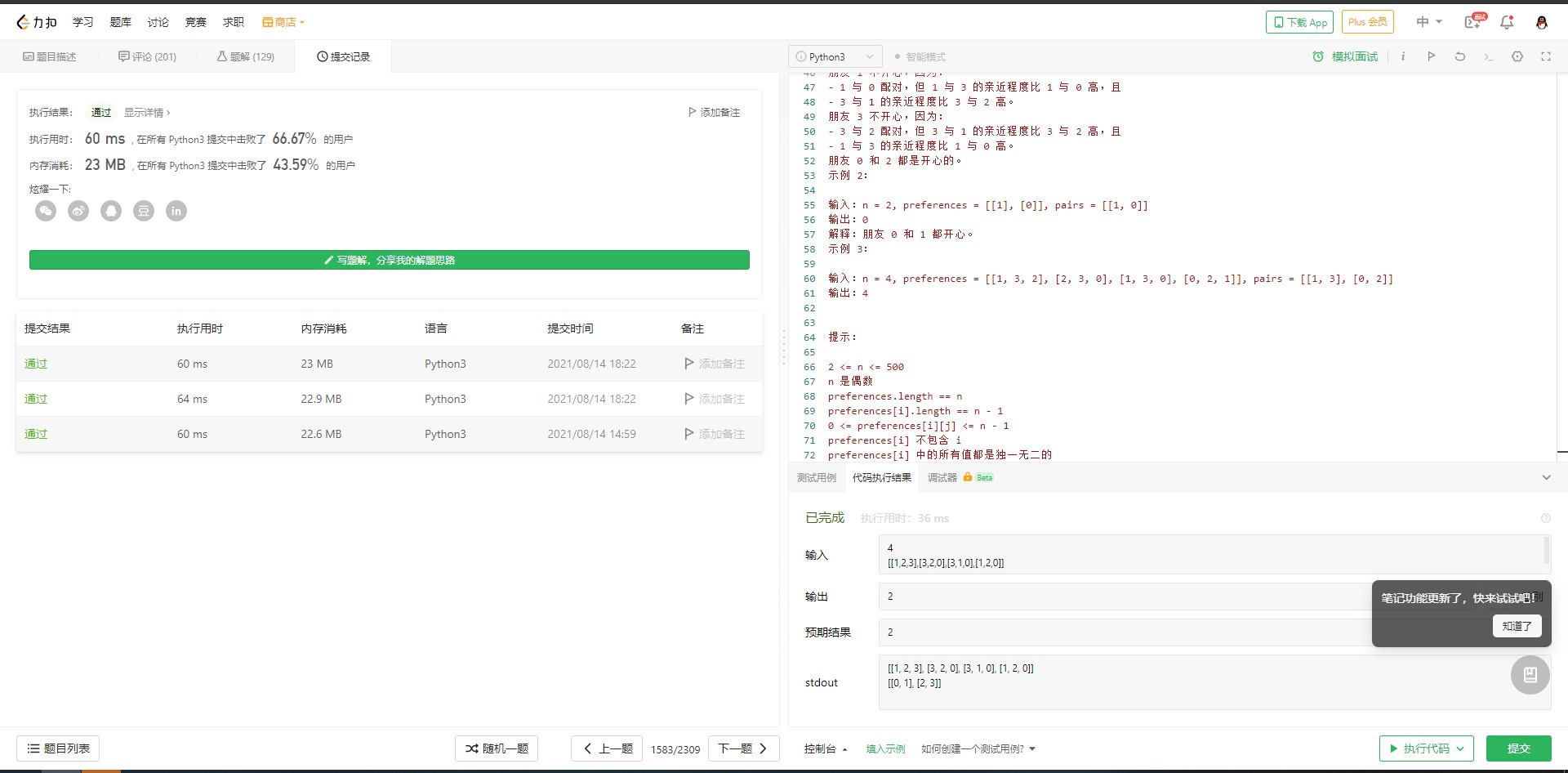This screenshot has height=773, width=1568.
Task: Click the green 提交 submit button
Action: point(1519,748)
